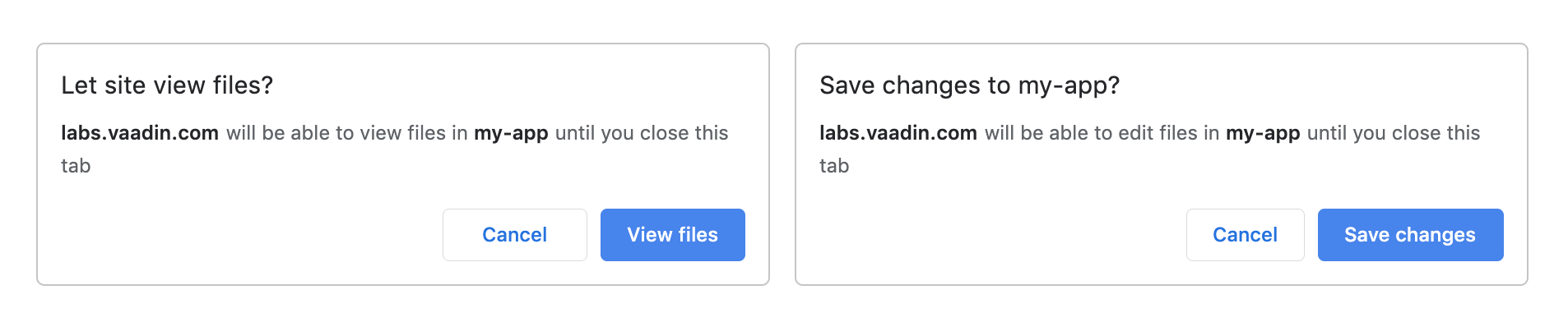Click bold my-app in the view files description
This screenshot has width=1568, height=322.
pyautogui.click(x=511, y=133)
